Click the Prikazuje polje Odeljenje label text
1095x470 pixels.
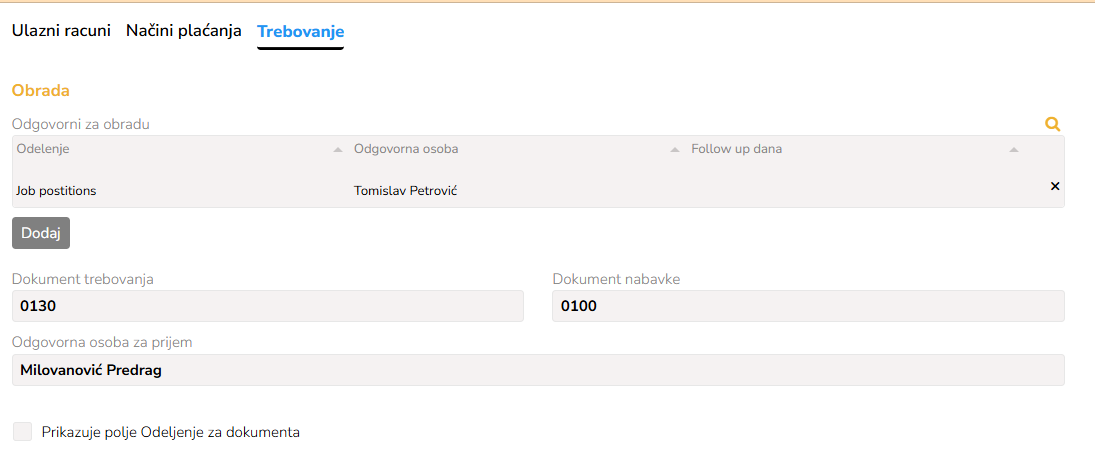pos(171,432)
